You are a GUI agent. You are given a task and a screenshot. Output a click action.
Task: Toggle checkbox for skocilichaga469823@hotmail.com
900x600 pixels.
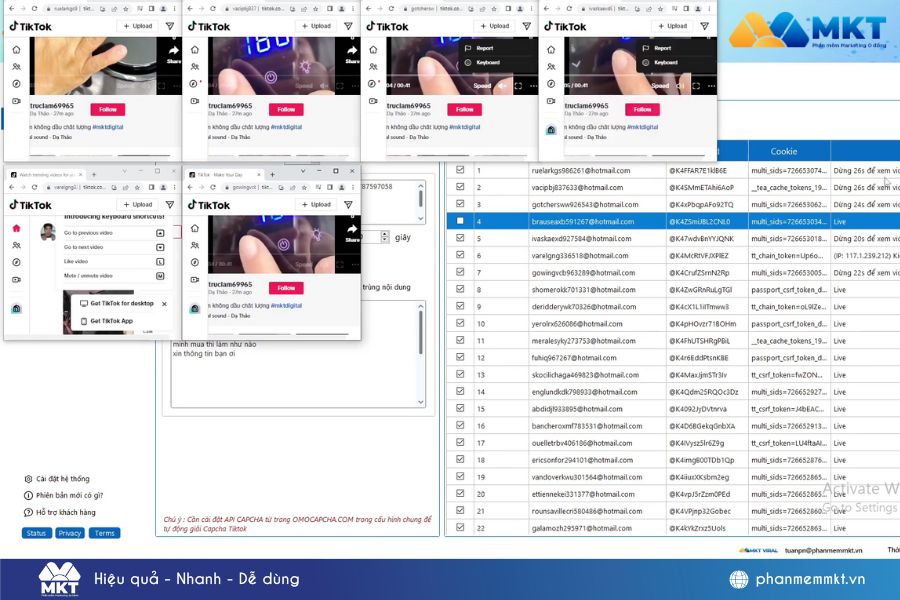(x=460, y=374)
